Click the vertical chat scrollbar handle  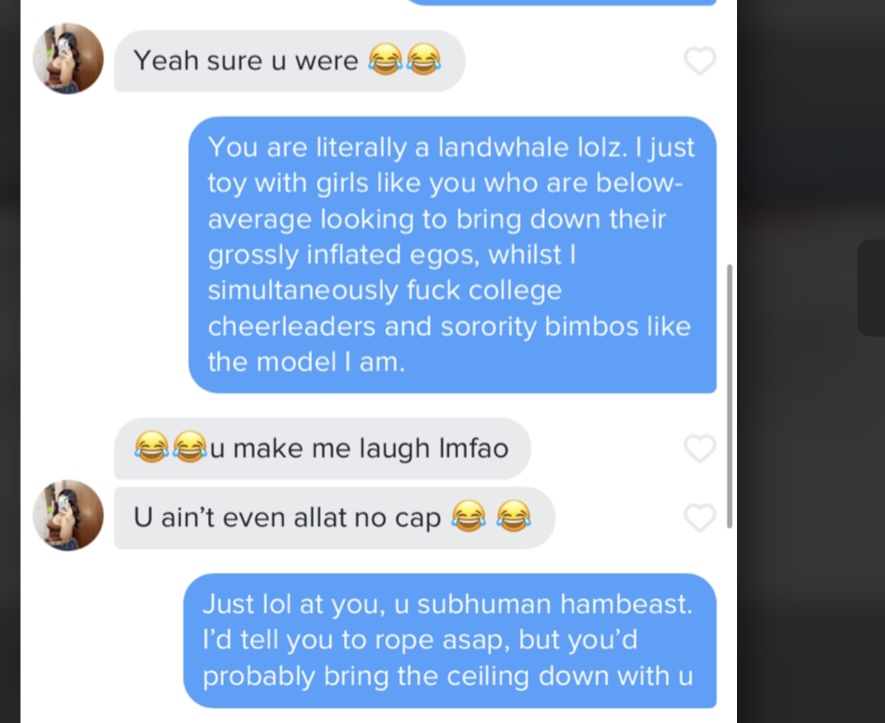[x=729, y=396]
